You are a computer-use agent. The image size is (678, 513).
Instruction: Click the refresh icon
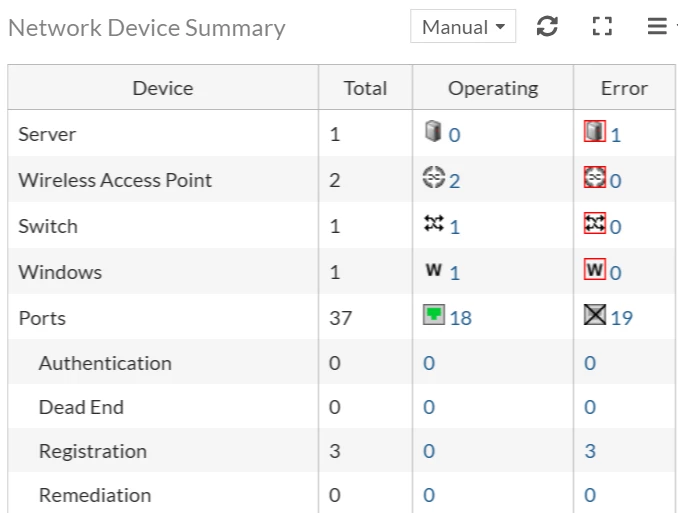click(x=547, y=26)
